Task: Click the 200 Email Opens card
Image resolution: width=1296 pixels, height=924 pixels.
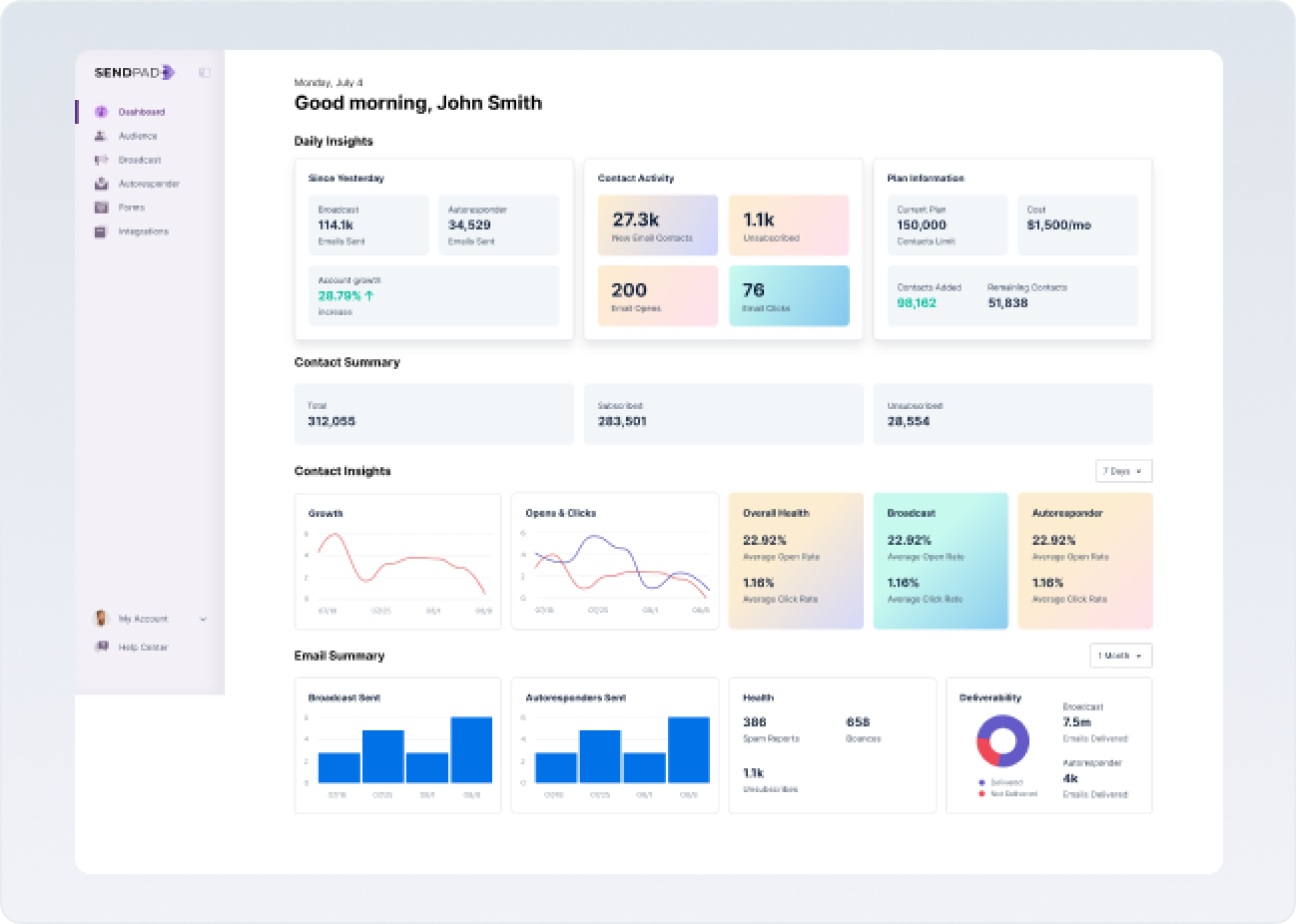Action: click(658, 296)
